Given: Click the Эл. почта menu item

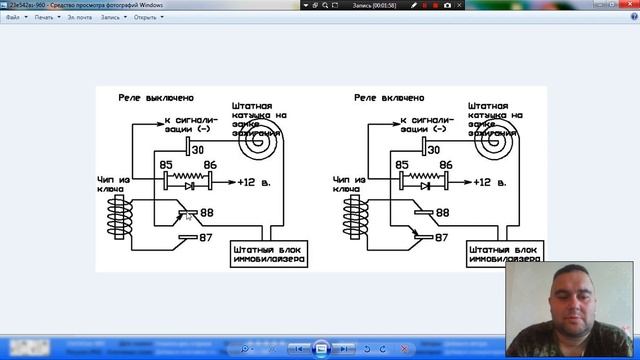Looking at the screenshot, I should pyautogui.click(x=80, y=18).
